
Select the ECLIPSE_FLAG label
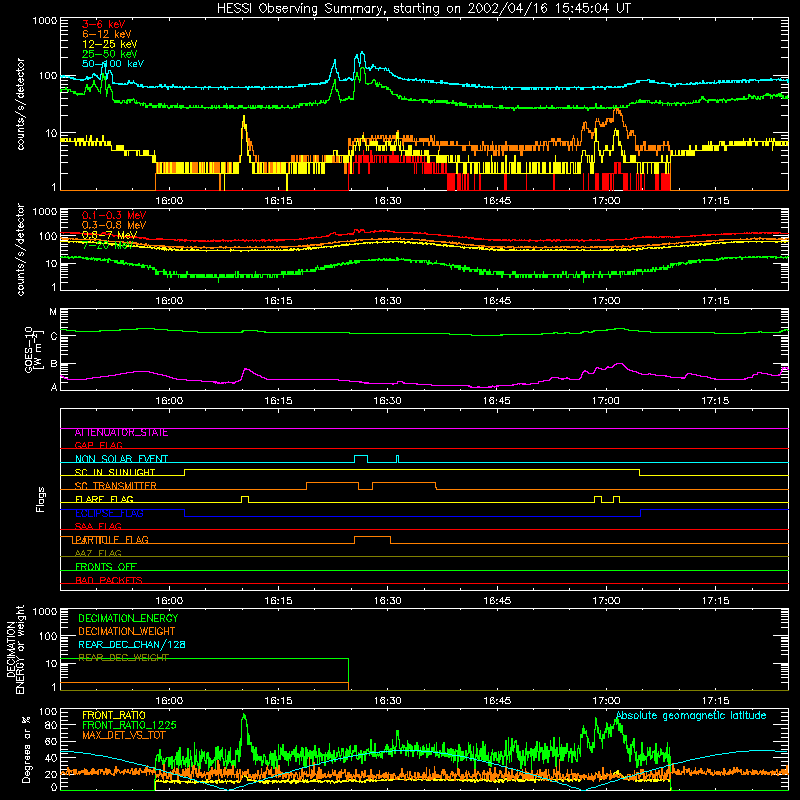click(109, 513)
